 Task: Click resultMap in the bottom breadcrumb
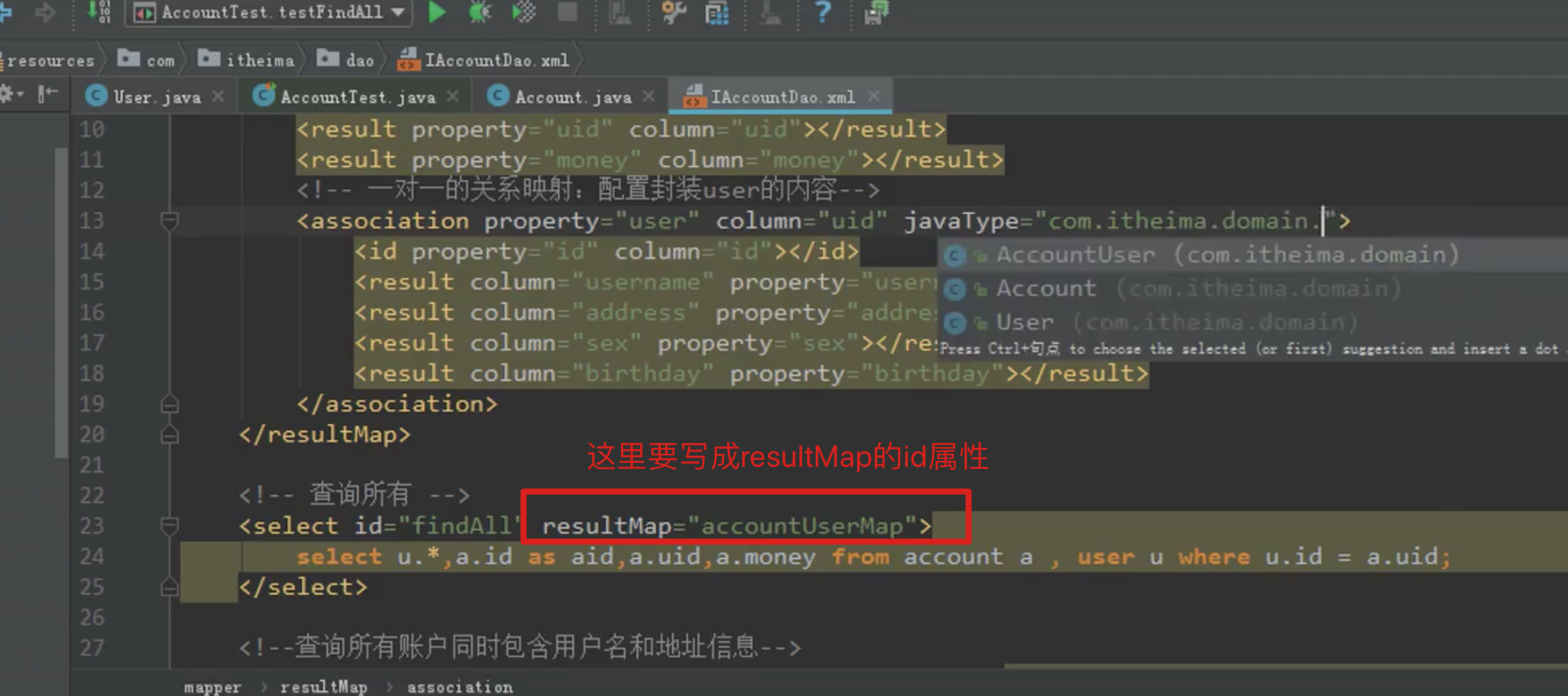pyautogui.click(x=324, y=685)
